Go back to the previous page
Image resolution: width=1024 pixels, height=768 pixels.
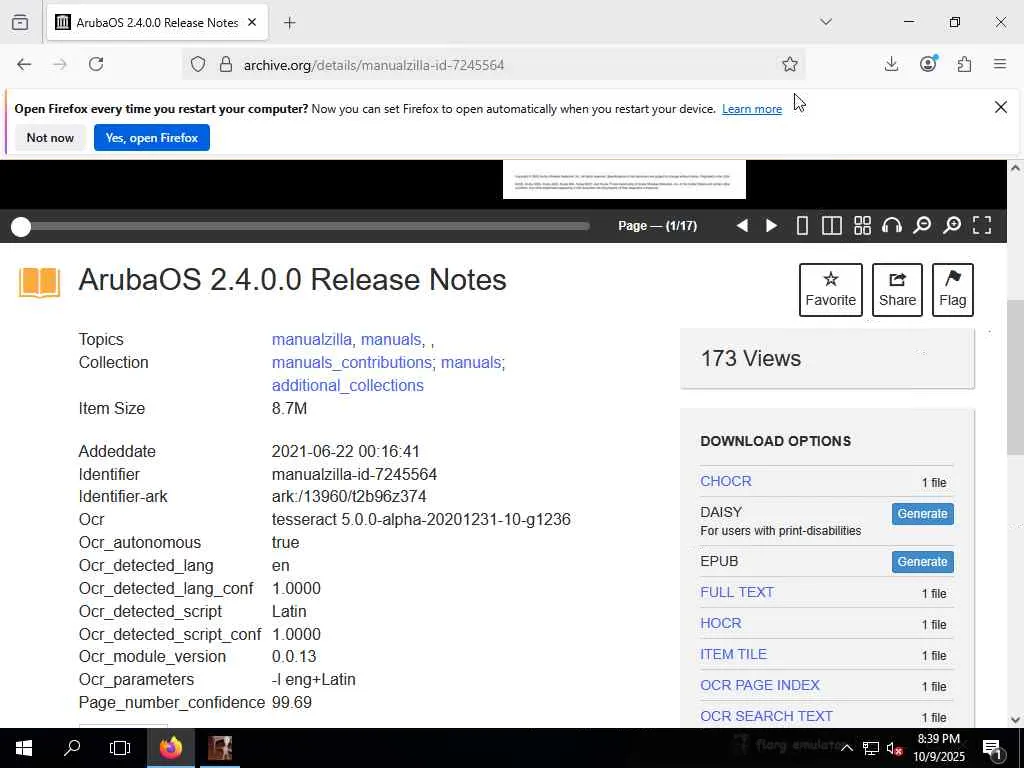[24, 64]
